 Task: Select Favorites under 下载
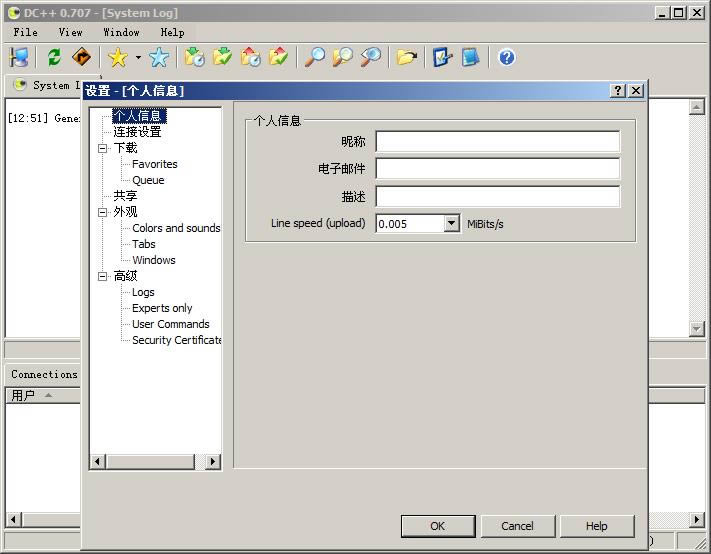[155, 164]
